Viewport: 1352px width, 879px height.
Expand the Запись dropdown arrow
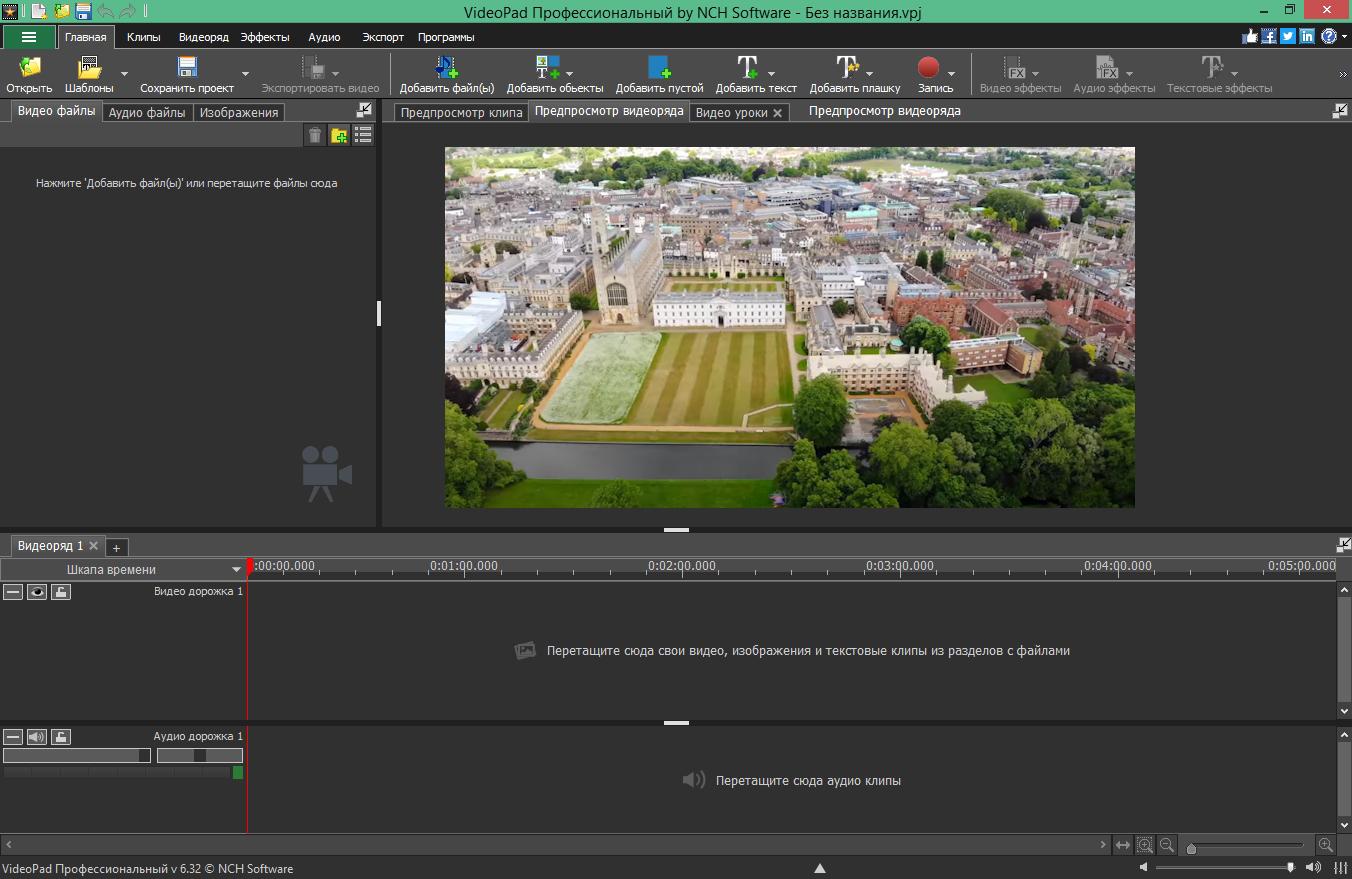tap(951, 74)
